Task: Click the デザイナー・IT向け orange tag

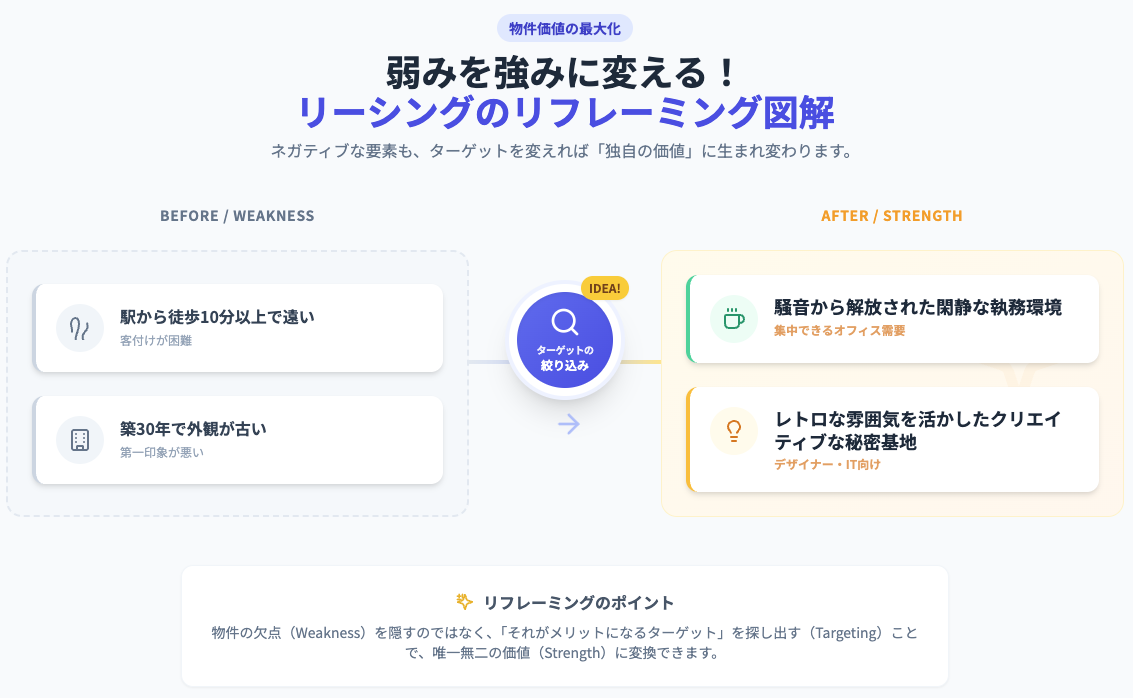Action: pos(827,465)
